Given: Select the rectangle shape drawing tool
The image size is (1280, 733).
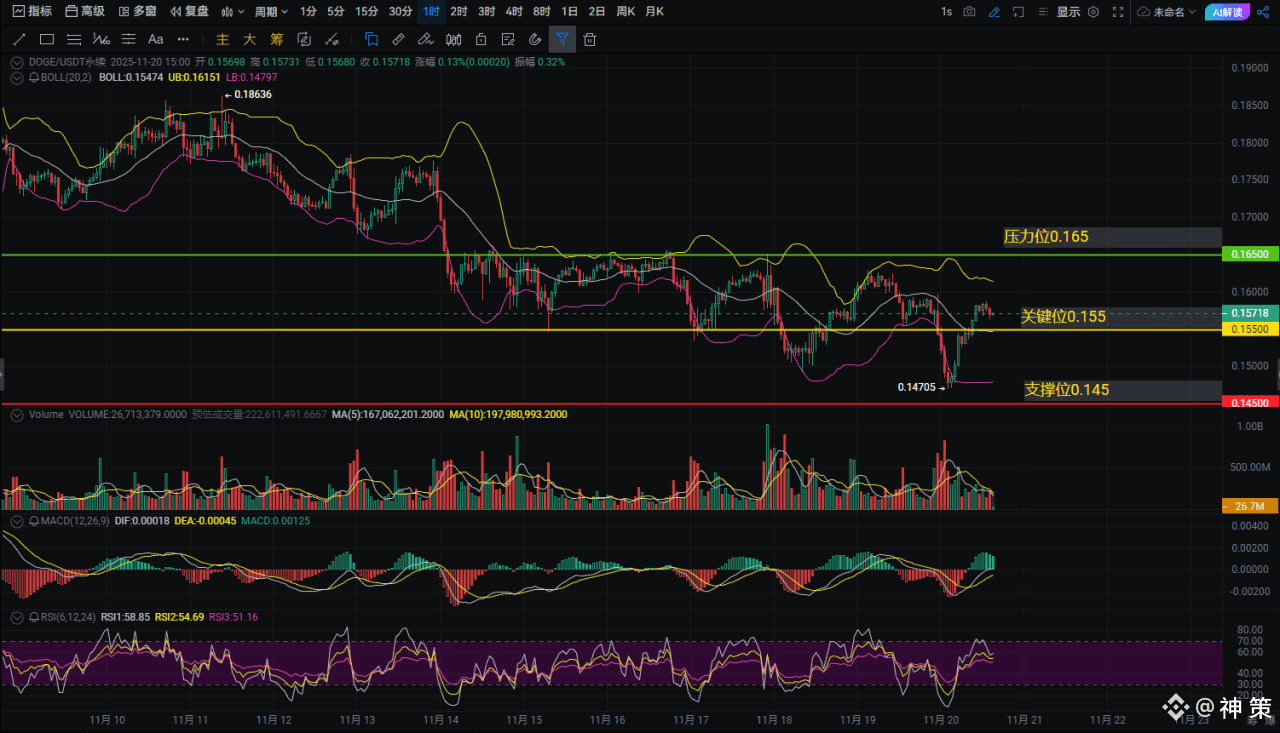Looking at the screenshot, I should 46,40.
